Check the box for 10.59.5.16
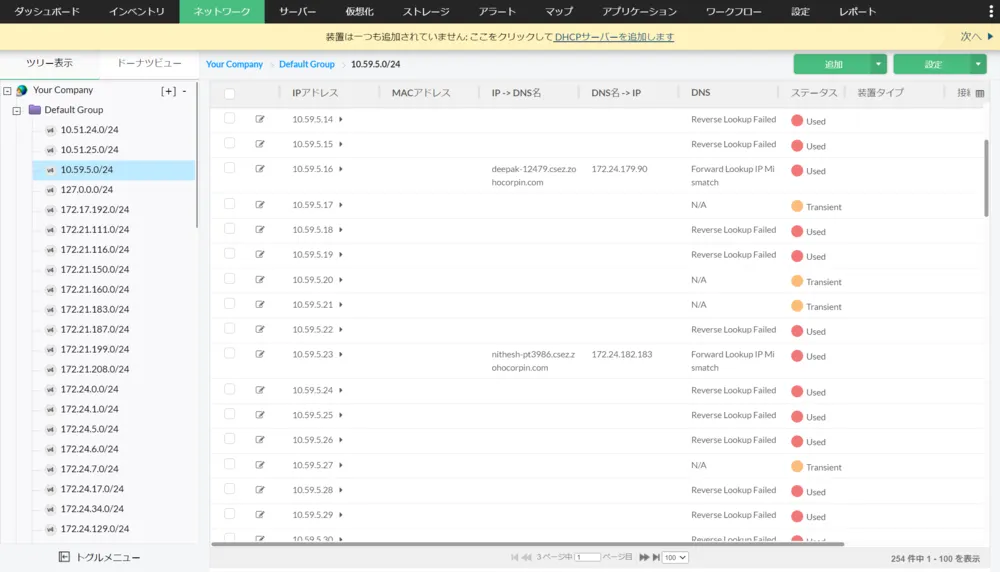Viewport: 1000px width, 572px height. pos(230,168)
